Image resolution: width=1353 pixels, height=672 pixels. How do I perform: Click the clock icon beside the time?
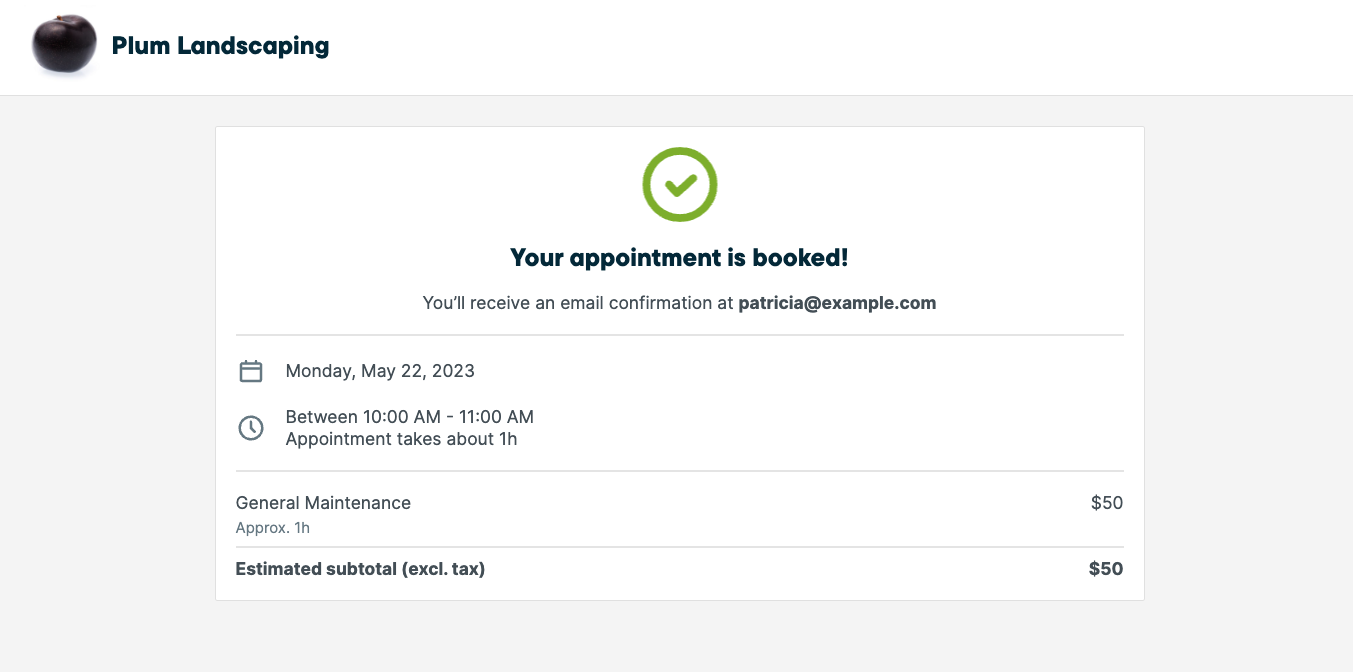pos(251,428)
